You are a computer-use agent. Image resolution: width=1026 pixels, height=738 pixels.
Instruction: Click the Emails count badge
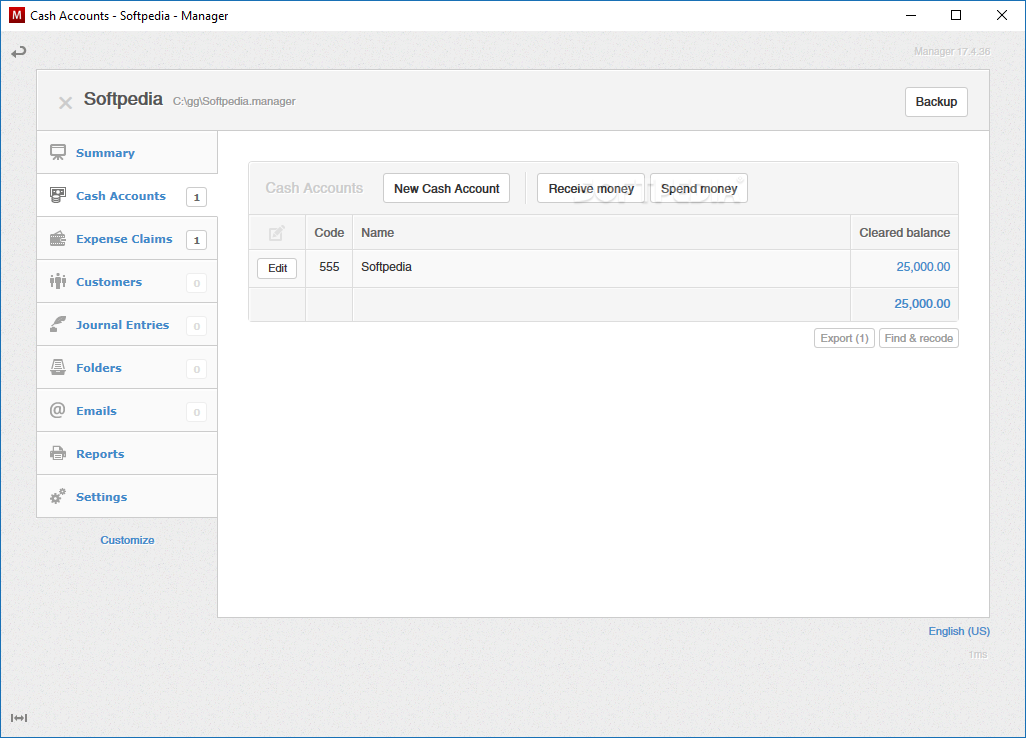click(x=196, y=412)
